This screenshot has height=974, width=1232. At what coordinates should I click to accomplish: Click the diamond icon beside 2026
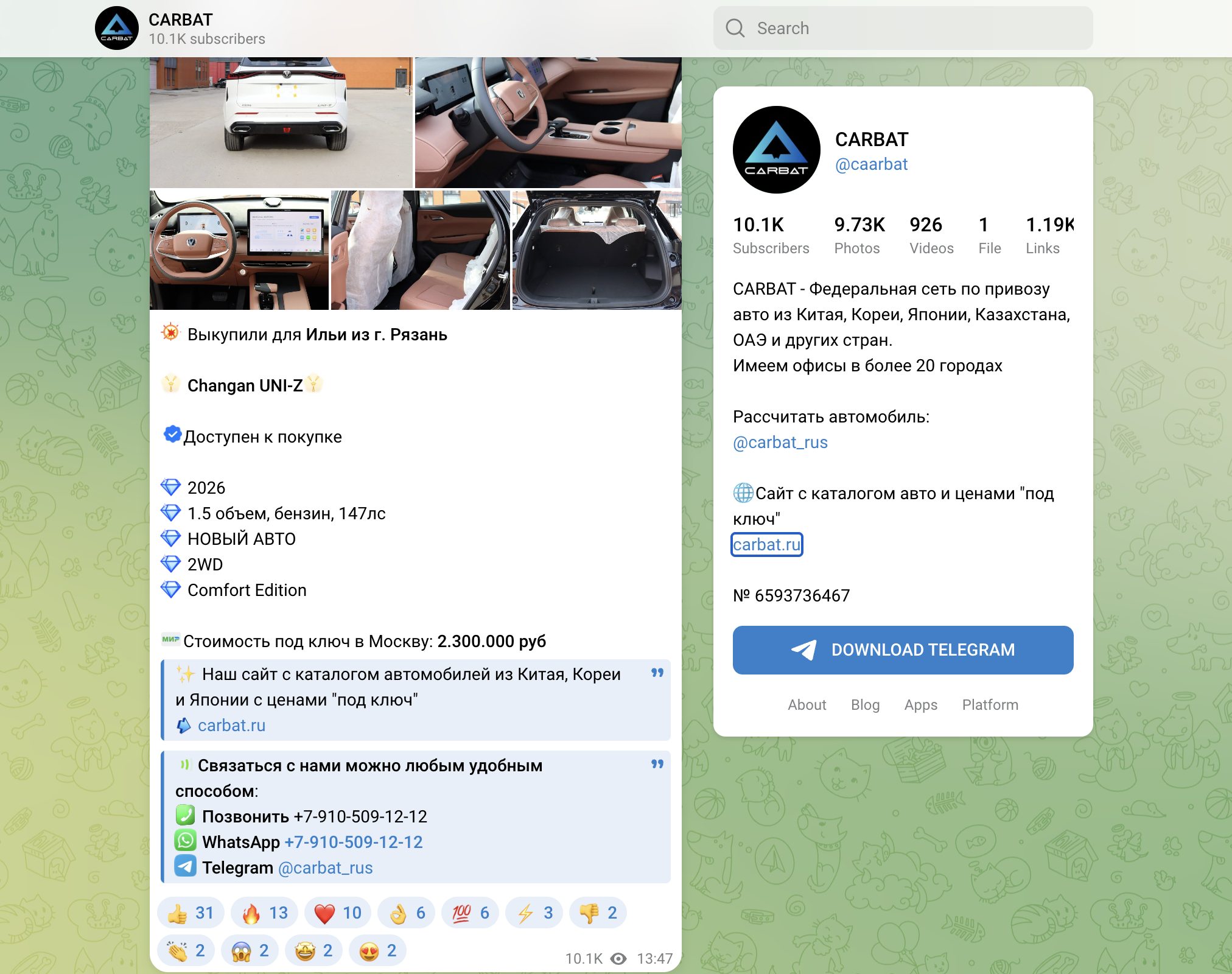pyautogui.click(x=170, y=487)
